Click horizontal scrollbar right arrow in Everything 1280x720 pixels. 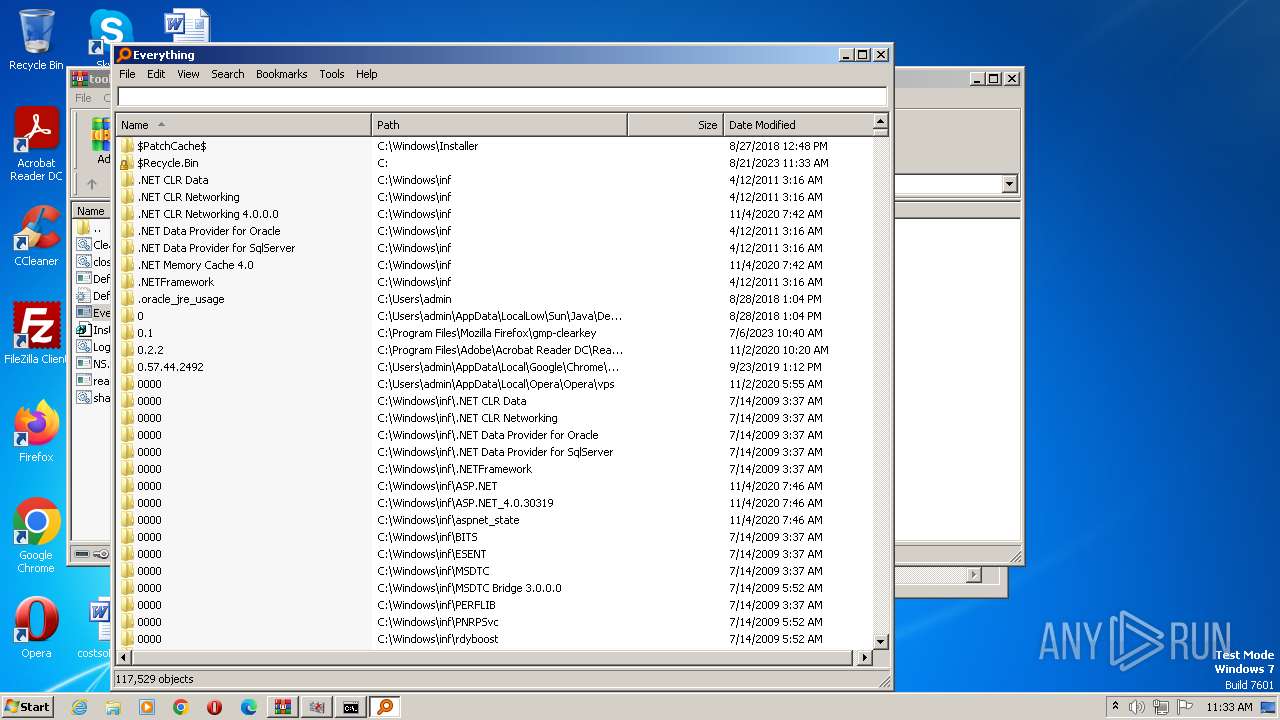point(865,658)
